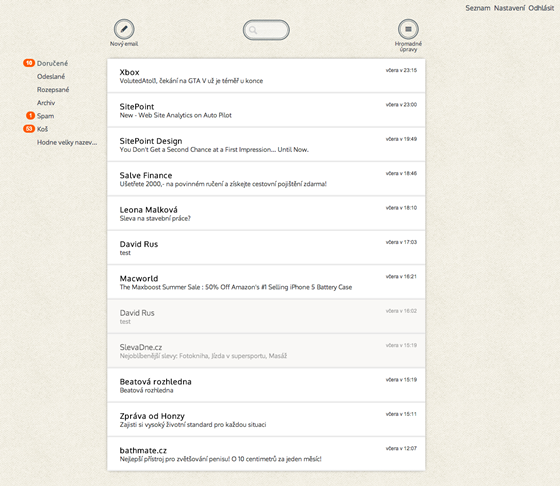Image resolution: width=560 pixels, height=486 pixels.
Task: Open the Hodne velky nazev folder
Action: pyautogui.click(x=67, y=142)
